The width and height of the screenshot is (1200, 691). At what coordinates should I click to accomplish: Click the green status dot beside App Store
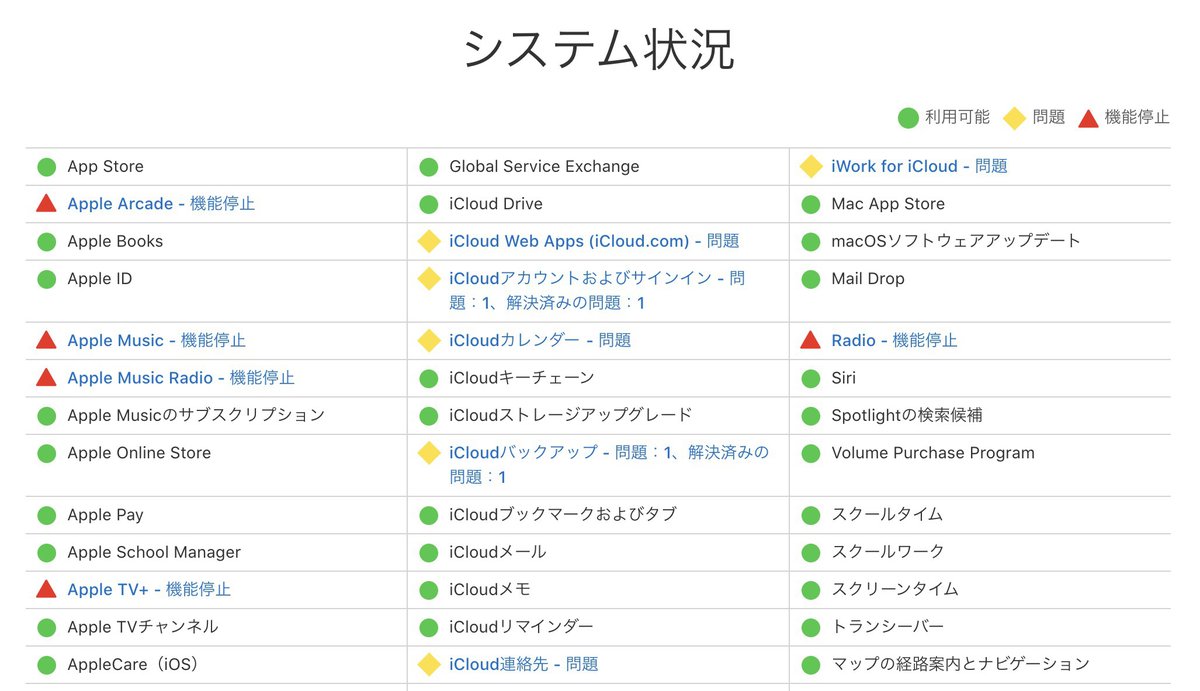pyautogui.click(x=46, y=167)
